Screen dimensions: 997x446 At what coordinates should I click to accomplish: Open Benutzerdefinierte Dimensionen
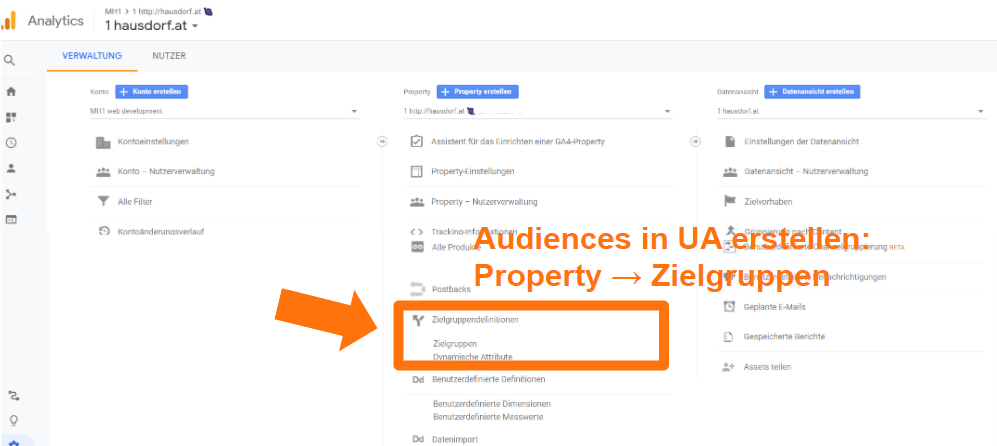(492, 403)
